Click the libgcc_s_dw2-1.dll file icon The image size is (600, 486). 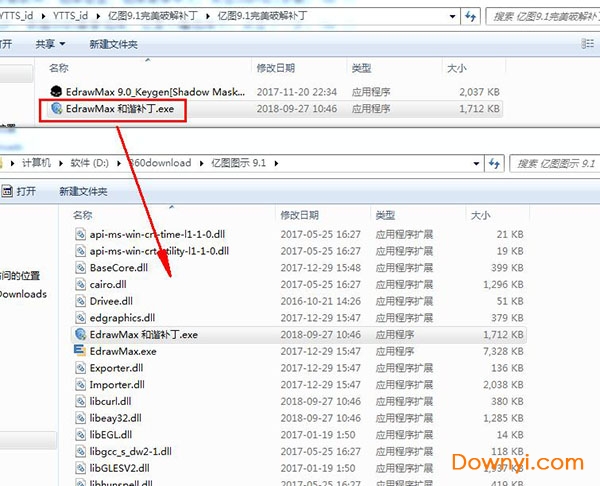(80, 451)
